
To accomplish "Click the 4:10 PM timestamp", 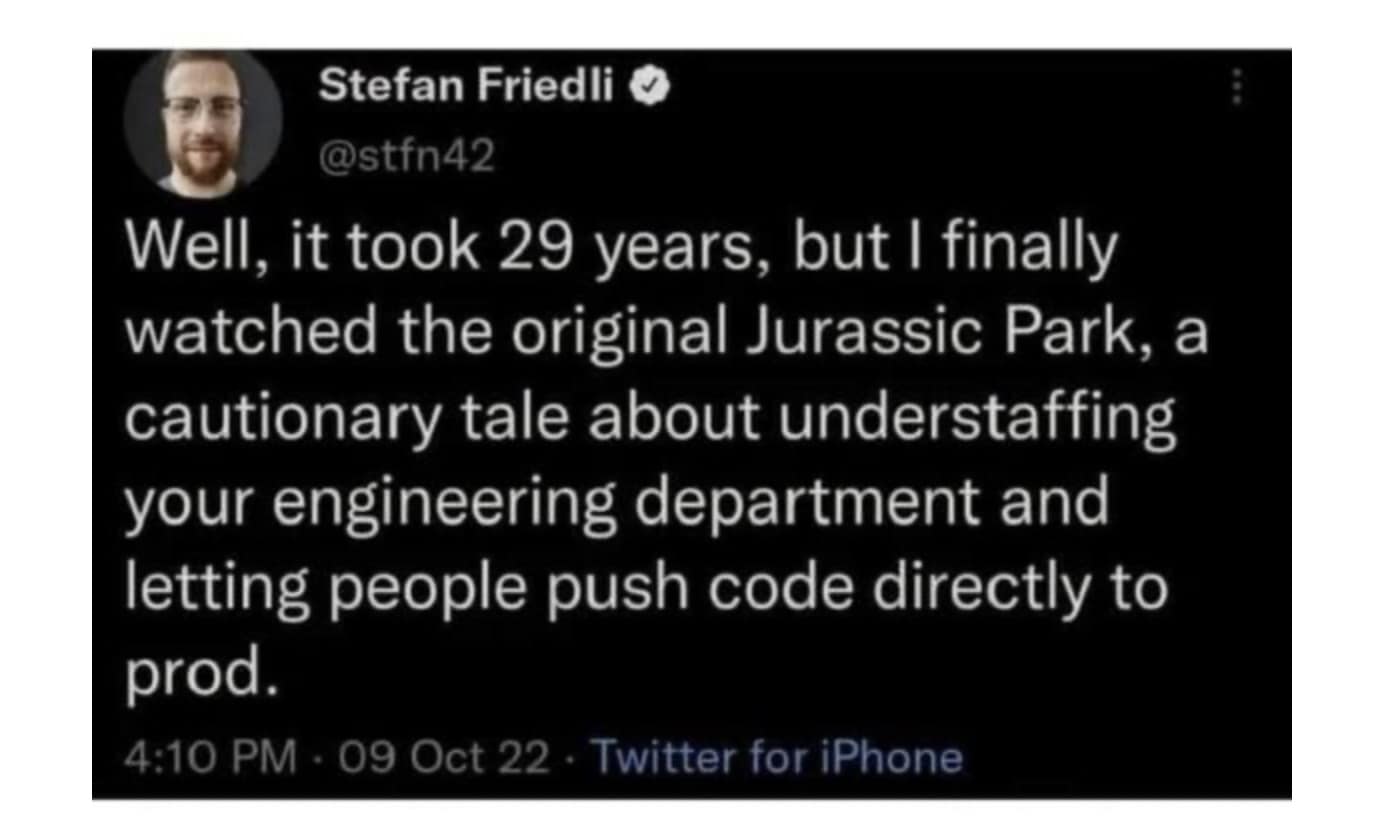I will tap(210, 757).
